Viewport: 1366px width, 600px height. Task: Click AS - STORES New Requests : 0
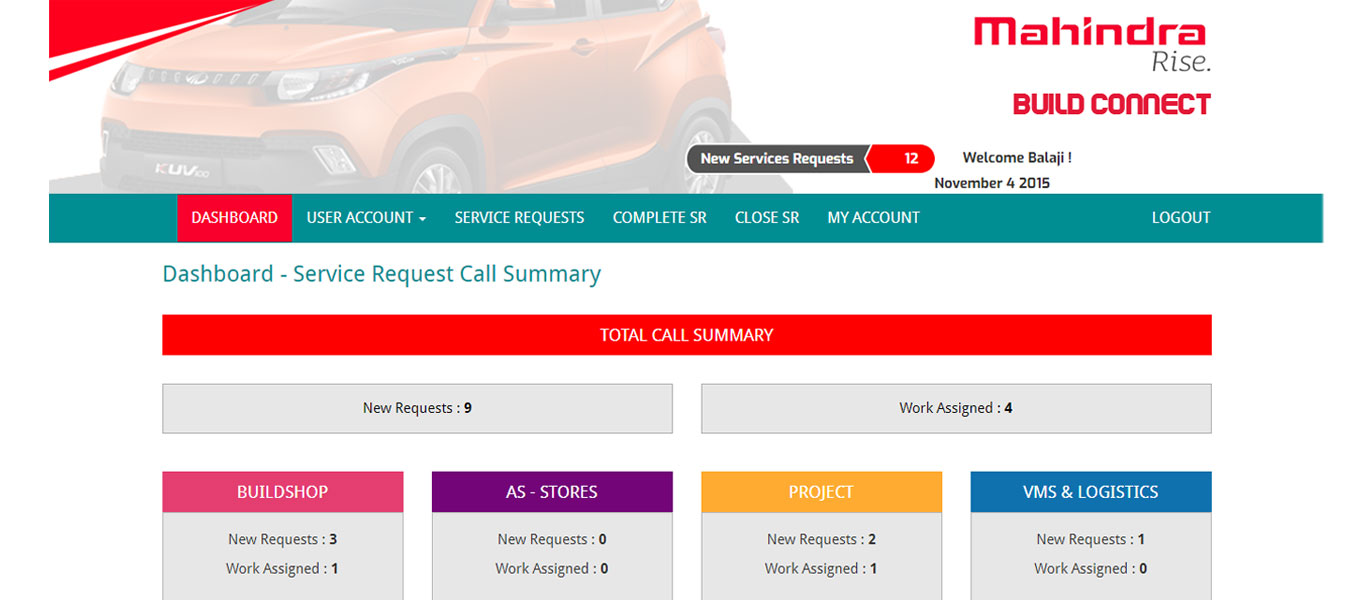[552, 540]
